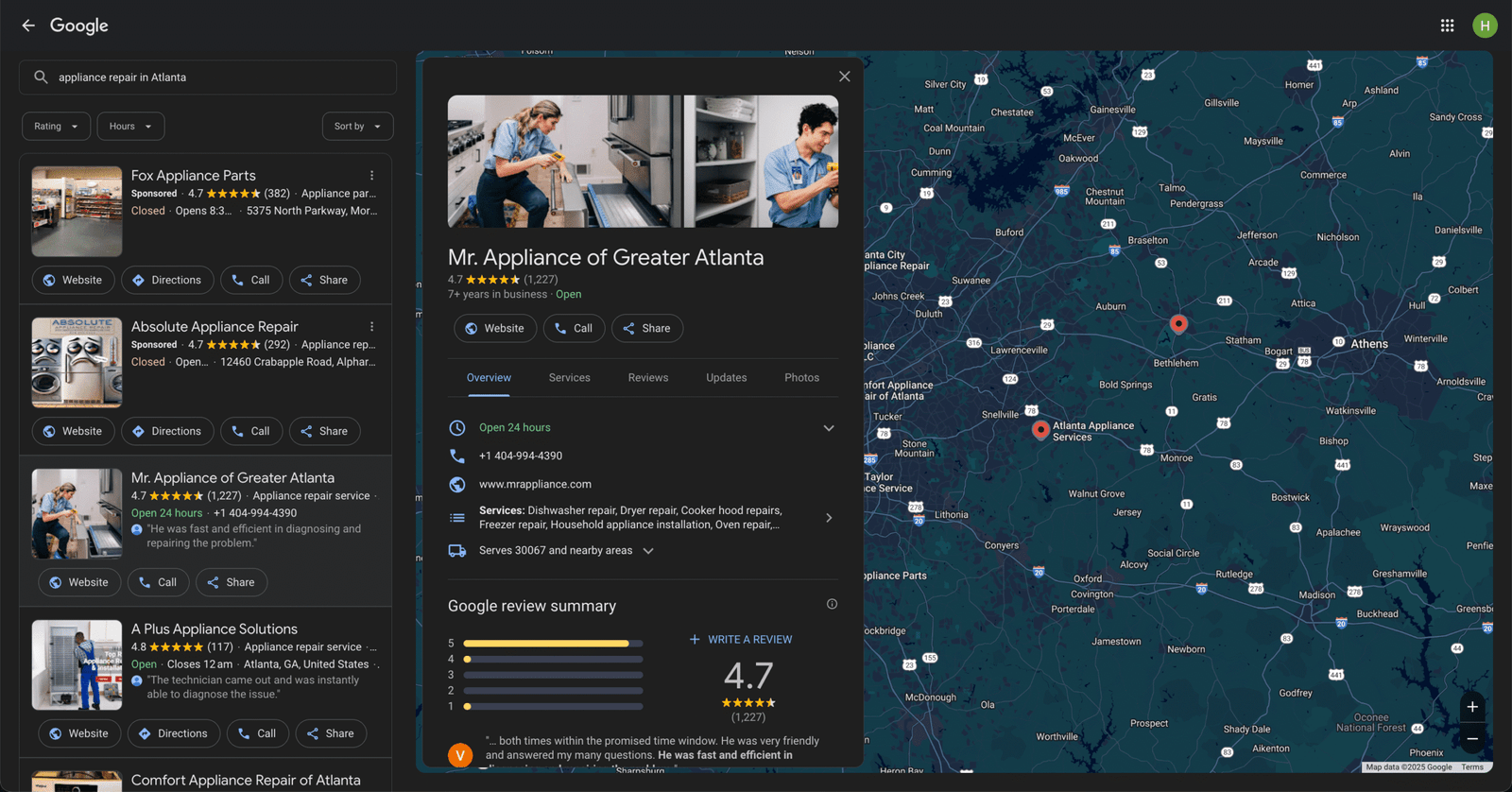1512x792 pixels.
Task: Open the account avatar labeled H
Action: 1485,26
